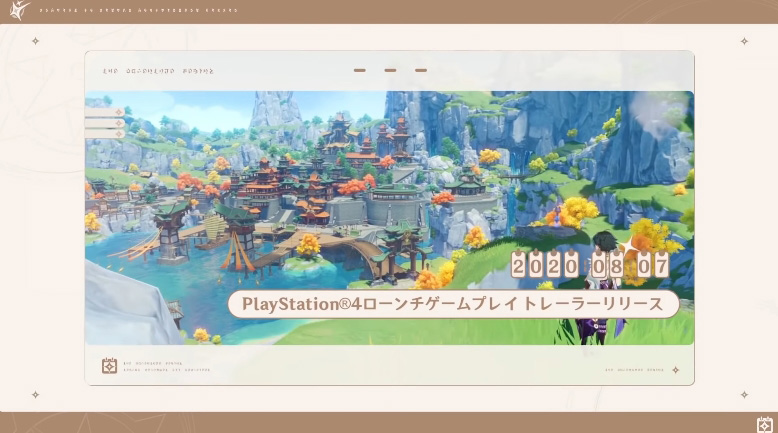Viewport: 778px width, 433px height.
Task: Select the middle dash indicator above image
Action: 390,71
